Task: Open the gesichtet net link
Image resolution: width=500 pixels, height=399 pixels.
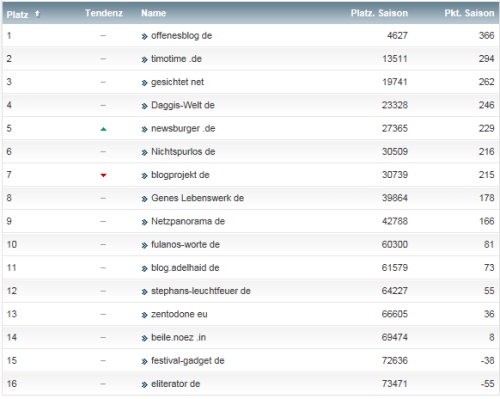Action: pos(177,82)
